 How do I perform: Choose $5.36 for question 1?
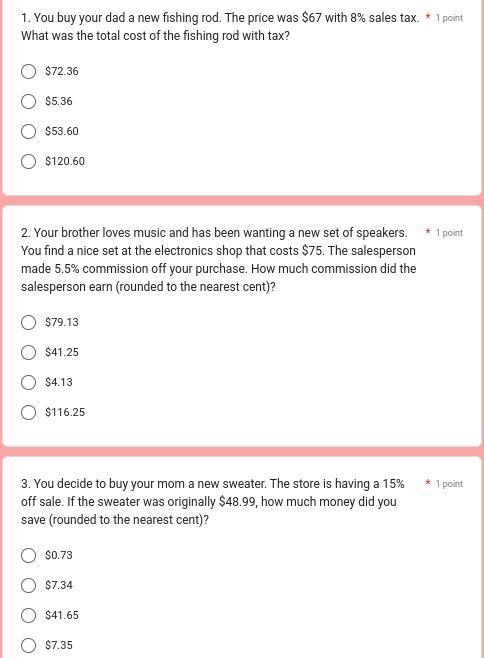click(x=28, y=102)
